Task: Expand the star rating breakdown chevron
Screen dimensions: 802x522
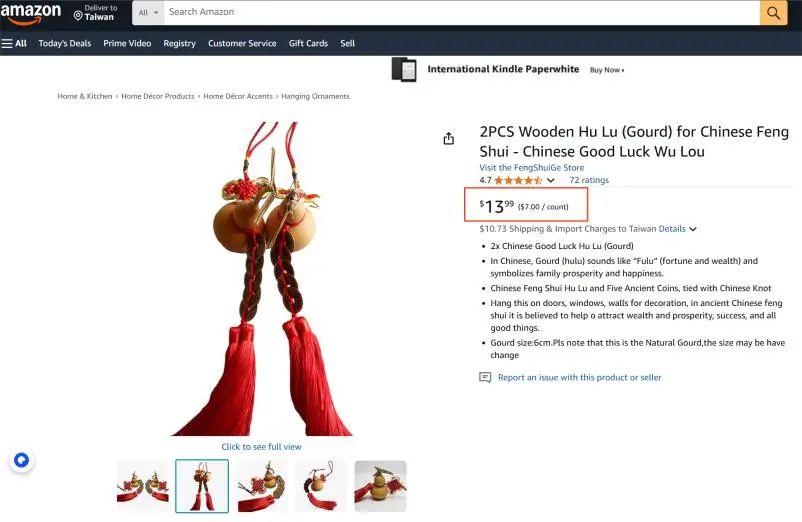Action: [550, 180]
